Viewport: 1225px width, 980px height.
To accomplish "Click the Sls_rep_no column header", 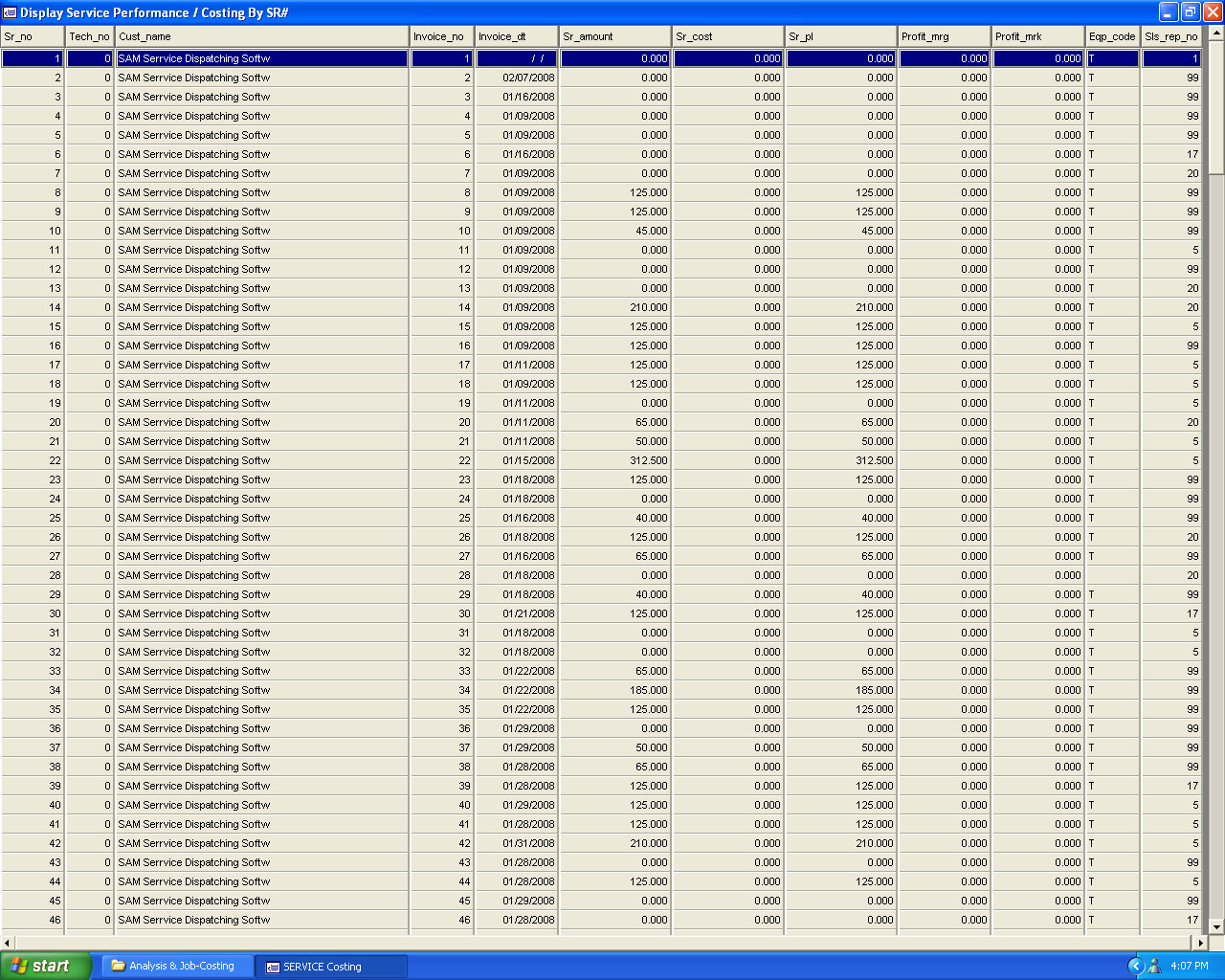I will [x=1171, y=36].
